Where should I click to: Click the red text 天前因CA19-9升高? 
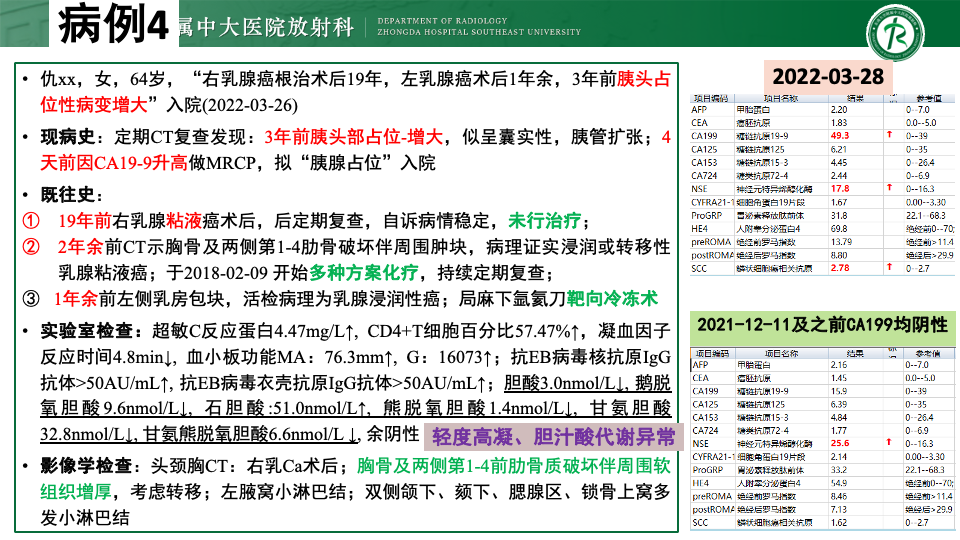pyautogui.click(x=114, y=163)
